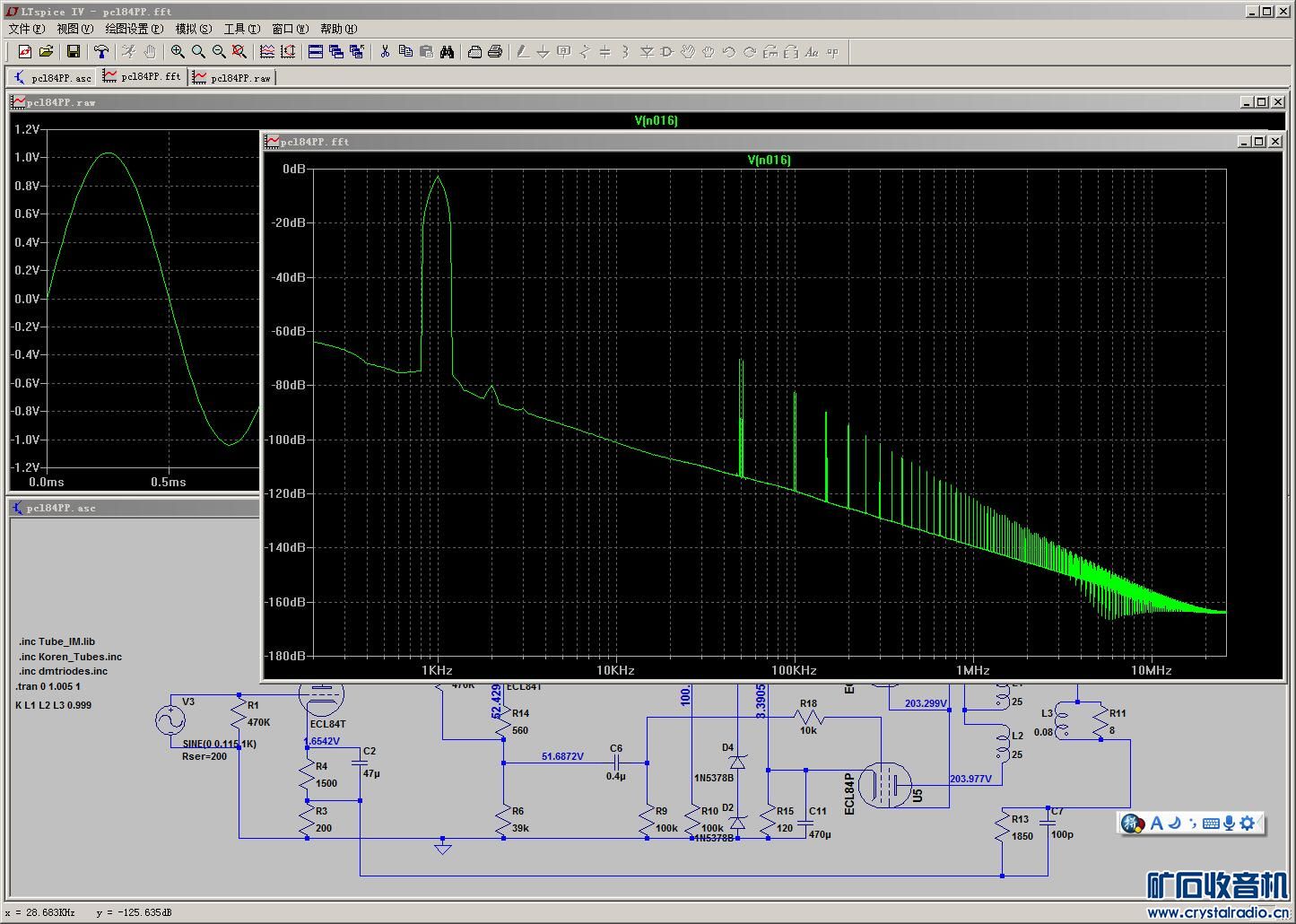Viewport: 1296px width, 924px height.
Task: Click the Redo toolbar icon
Action: point(750,52)
